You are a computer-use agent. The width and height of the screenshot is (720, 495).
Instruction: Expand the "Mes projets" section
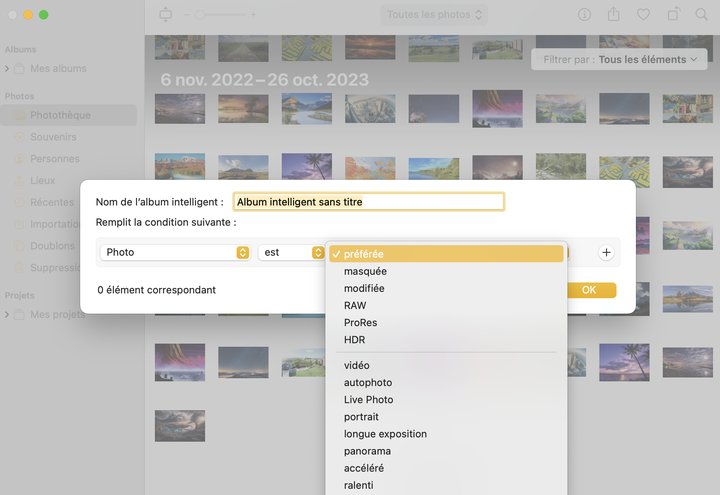click(x=8, y=315)
